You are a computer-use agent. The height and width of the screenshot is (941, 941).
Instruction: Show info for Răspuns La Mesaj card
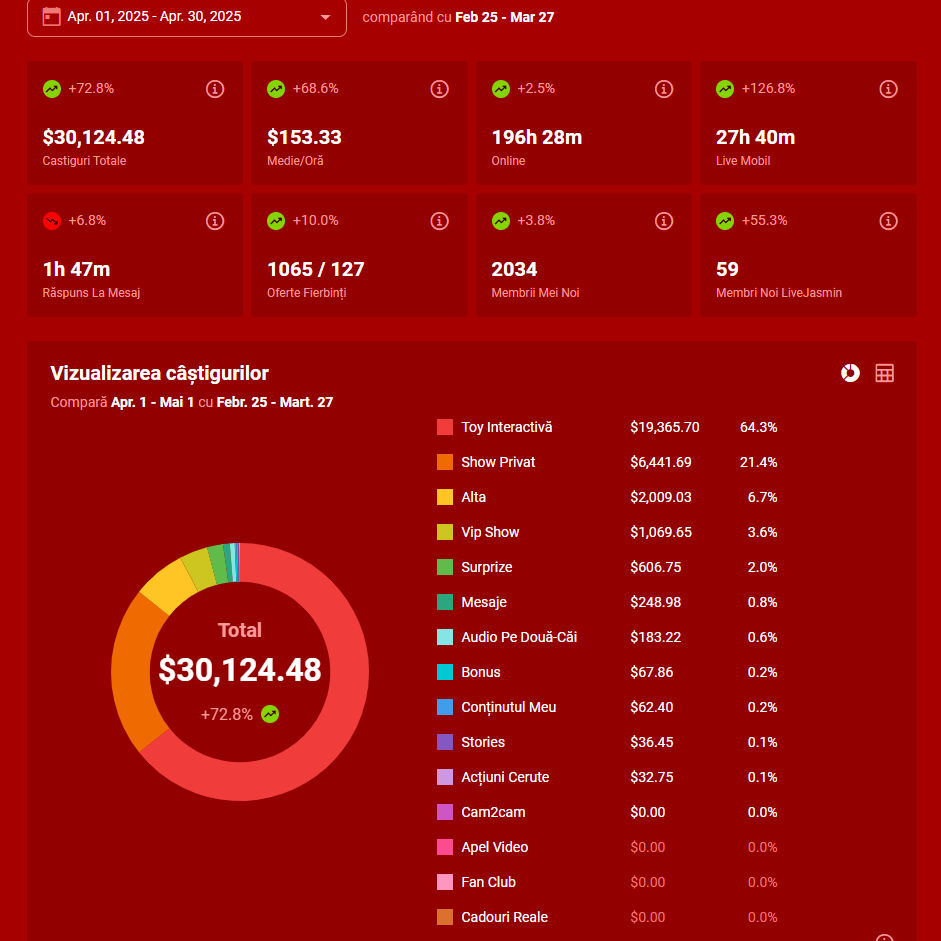(x=215, y=221)
